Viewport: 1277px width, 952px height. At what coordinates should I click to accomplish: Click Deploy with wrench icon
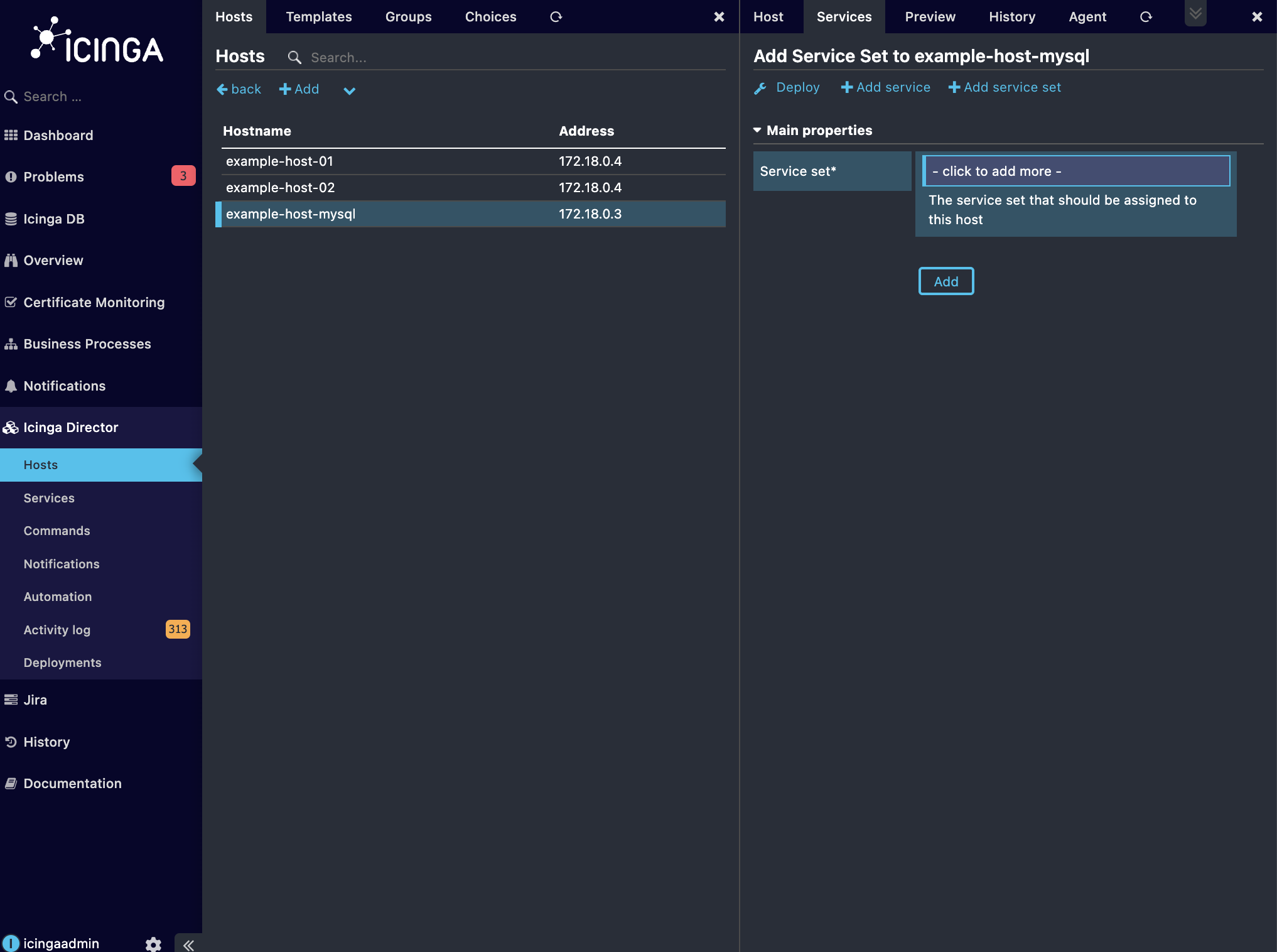(x=787, y=87)
